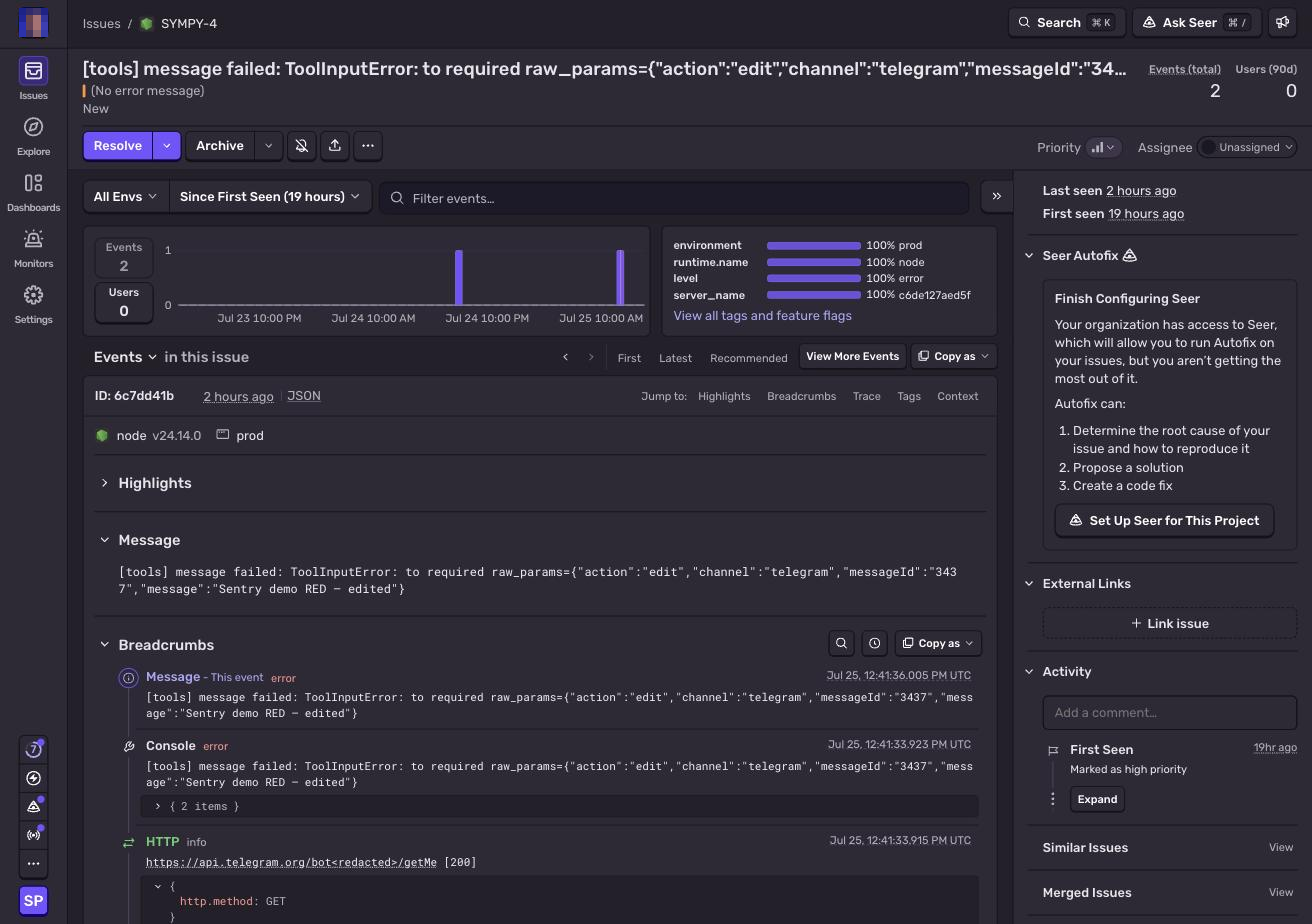The width and height of the screenshot is (1312, 924).
Task: Open the onboarding progress icon in sidebar
Action: point(33,749)
